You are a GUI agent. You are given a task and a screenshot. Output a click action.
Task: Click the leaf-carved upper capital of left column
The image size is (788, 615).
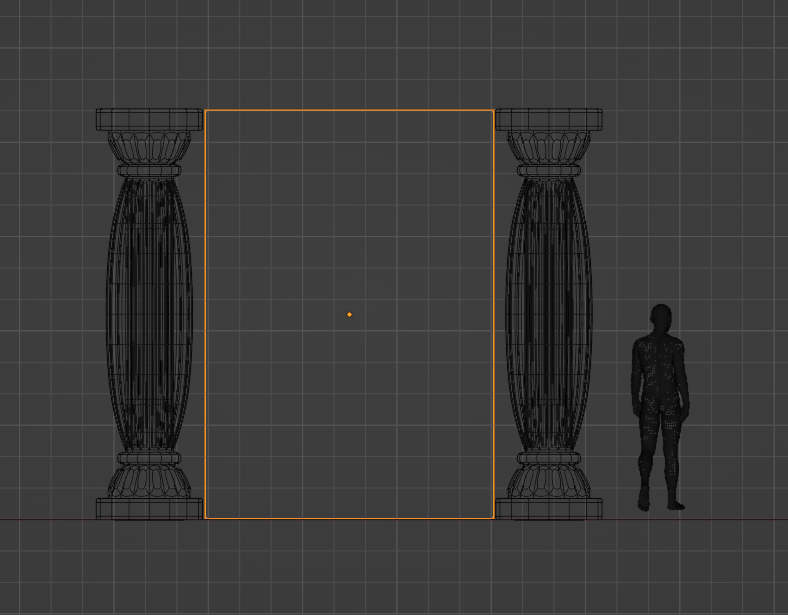149,148
